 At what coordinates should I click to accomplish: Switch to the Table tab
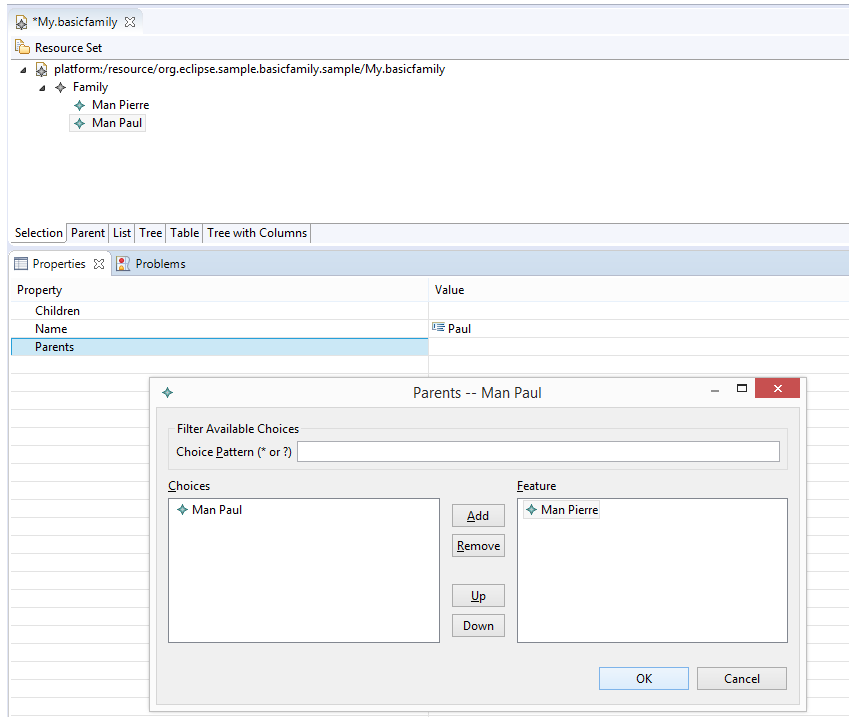click(185, 233)
